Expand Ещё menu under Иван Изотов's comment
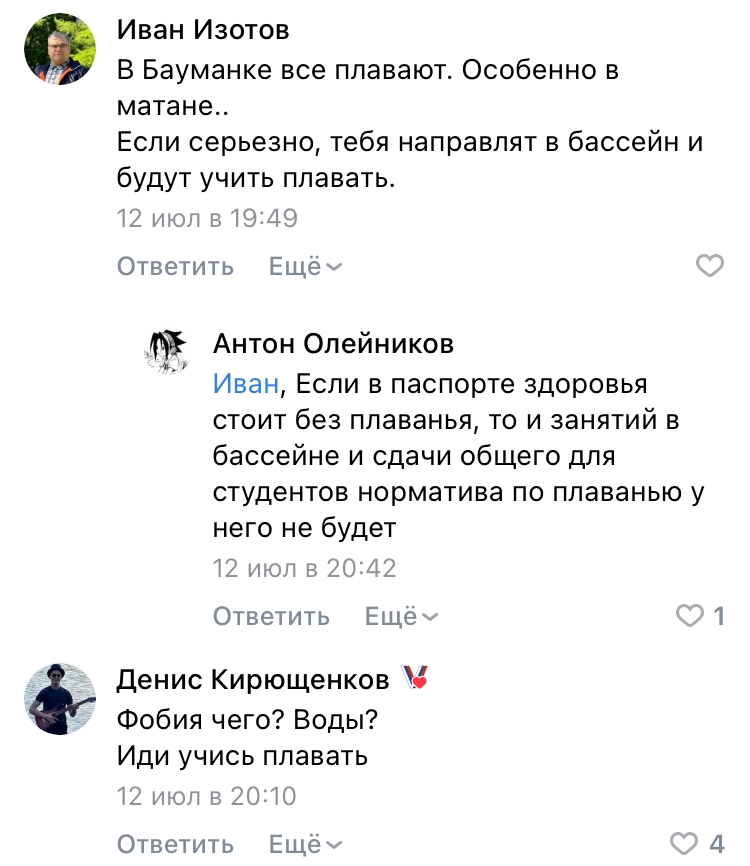The image size is (750, 866). [x=305, y=267]
